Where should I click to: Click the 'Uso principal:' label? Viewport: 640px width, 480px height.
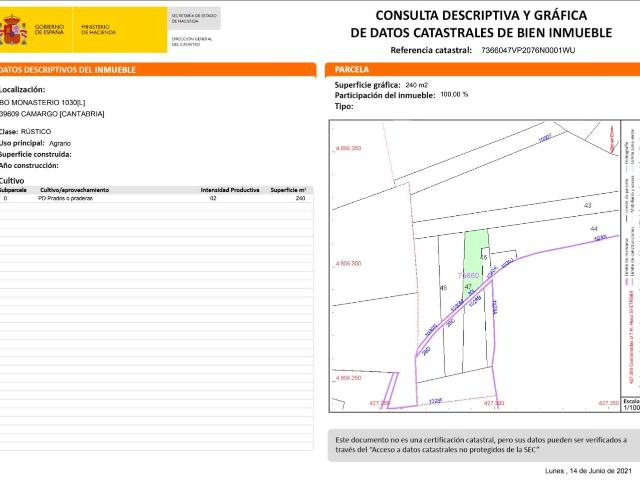pyautogui.click(x=22, y=143)
